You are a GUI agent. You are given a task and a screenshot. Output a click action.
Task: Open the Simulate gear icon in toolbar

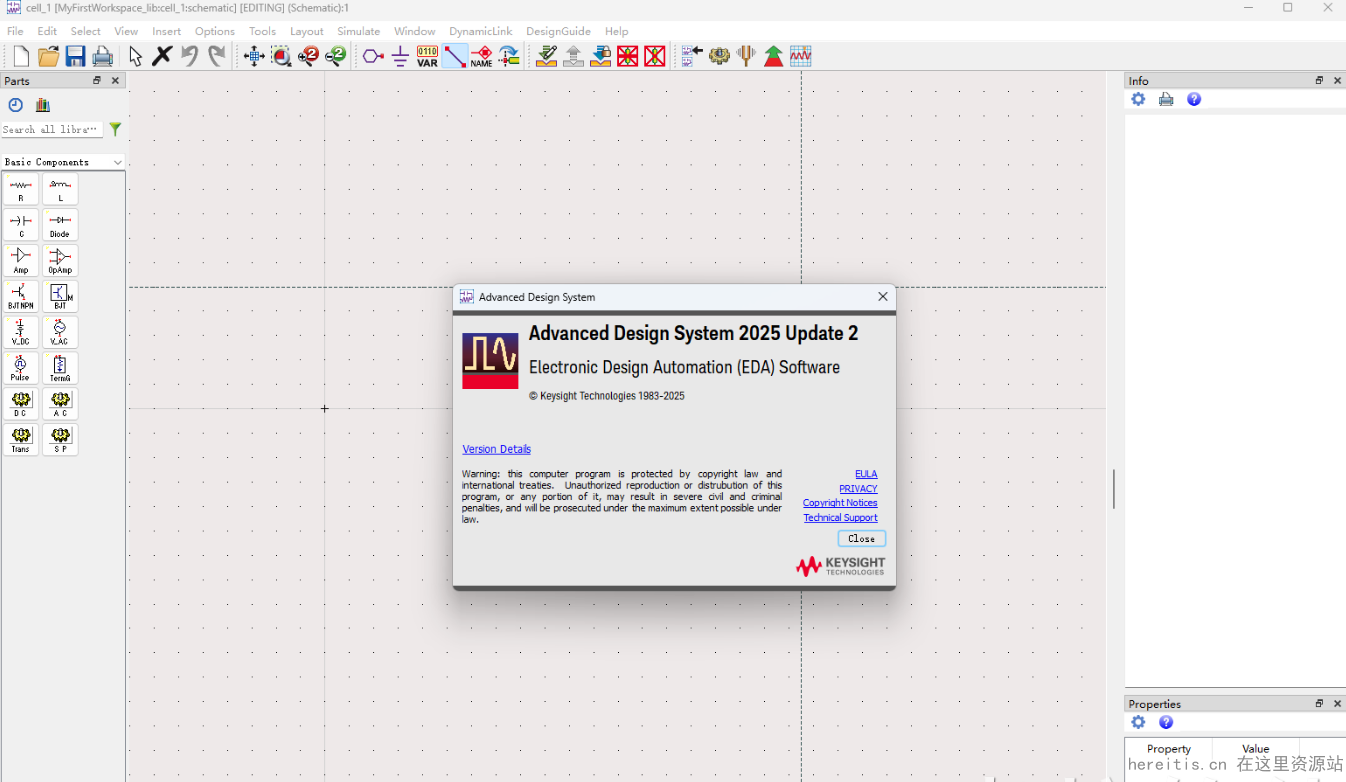click(x=719, y=56)
